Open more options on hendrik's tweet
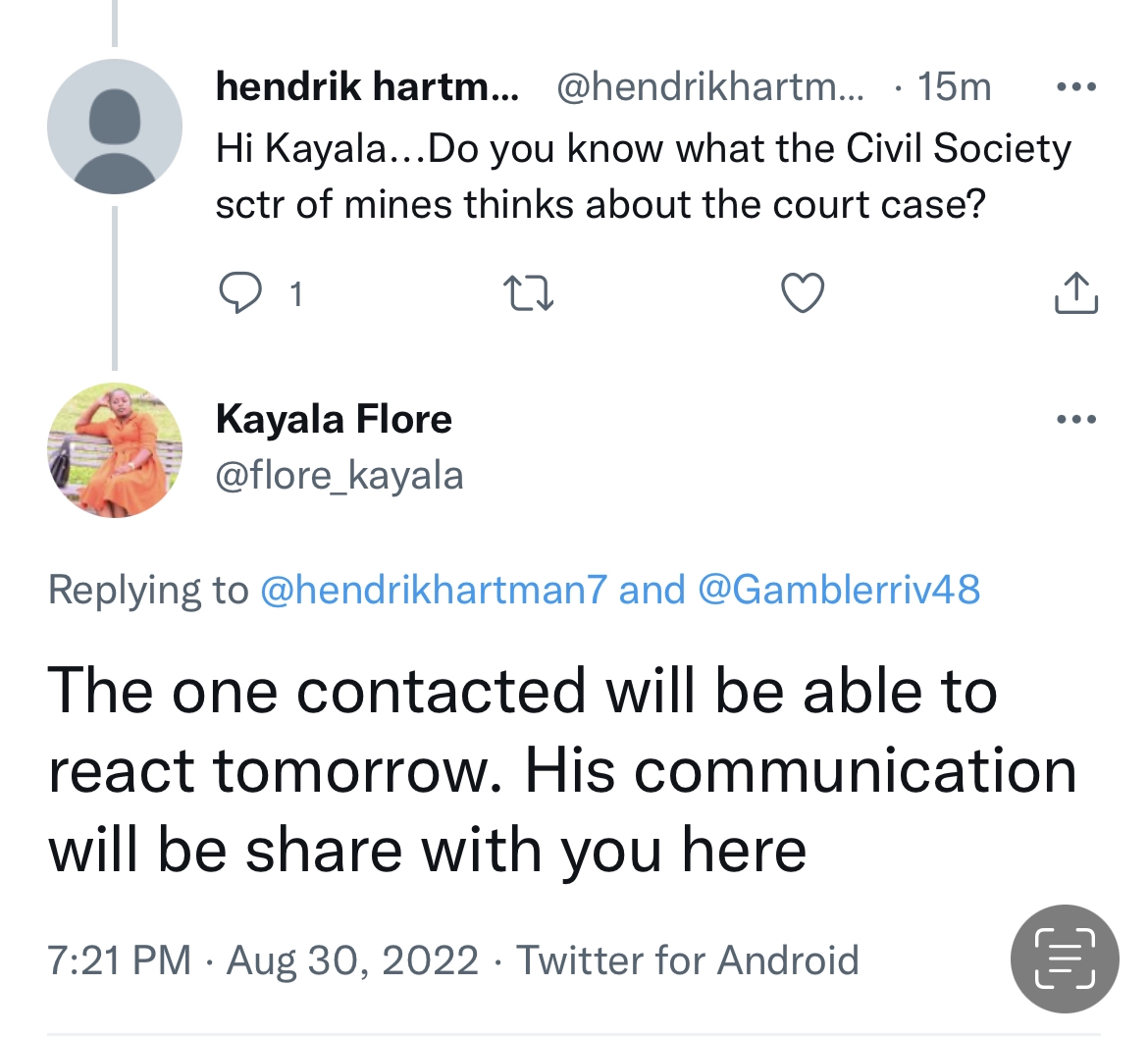This screenshot has height=1037, width=1148. (1075, 87)
